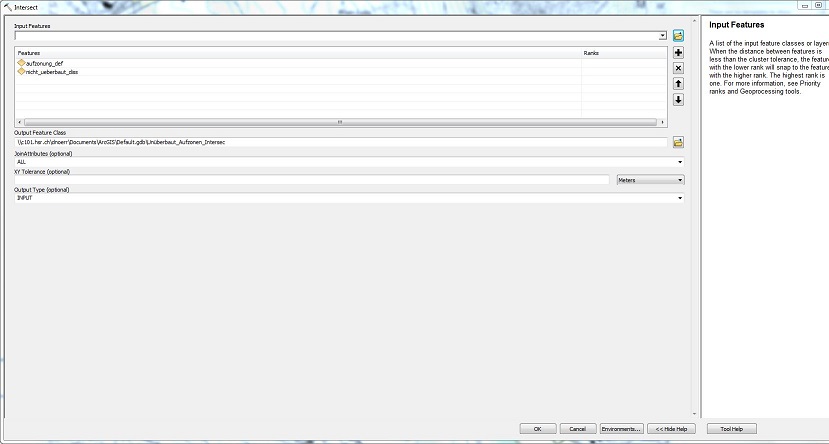This screenshot has height=444, width=829.
Task: Click the XY Tolerance input field
Action: (x=312, y=180)
